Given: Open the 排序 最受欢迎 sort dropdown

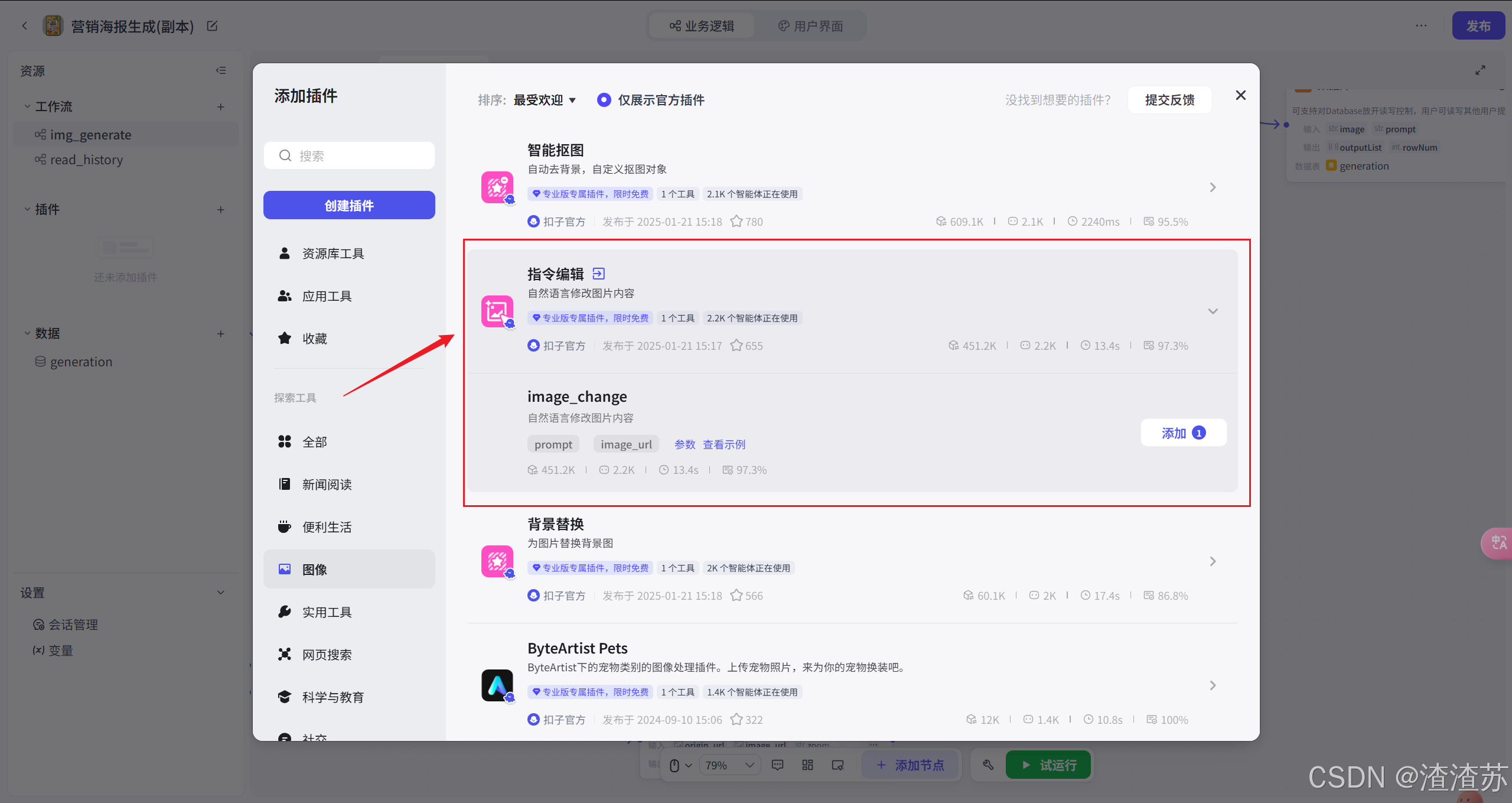Looking at the screenshot, I should point(544,100).
